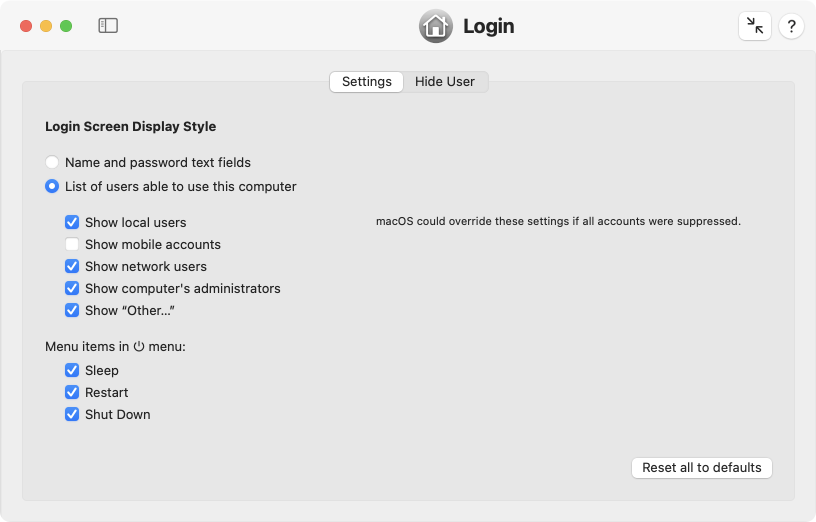816x522 pixels.
Task: Switch to the Settings tab
Action: [x=366, y=82]
